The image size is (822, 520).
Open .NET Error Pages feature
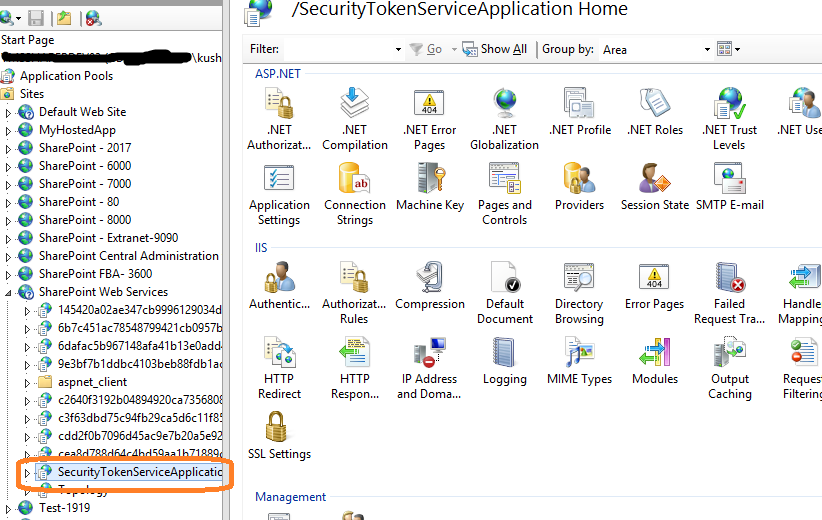click(429, 119)
